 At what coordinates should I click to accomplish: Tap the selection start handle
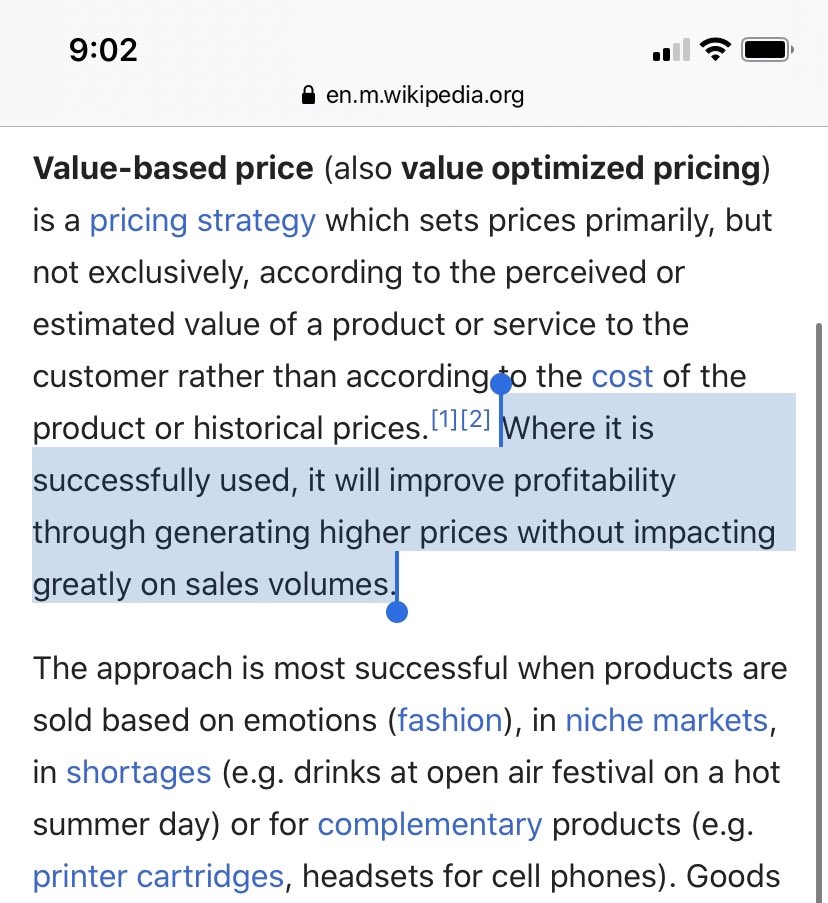(x=501, y=382)
